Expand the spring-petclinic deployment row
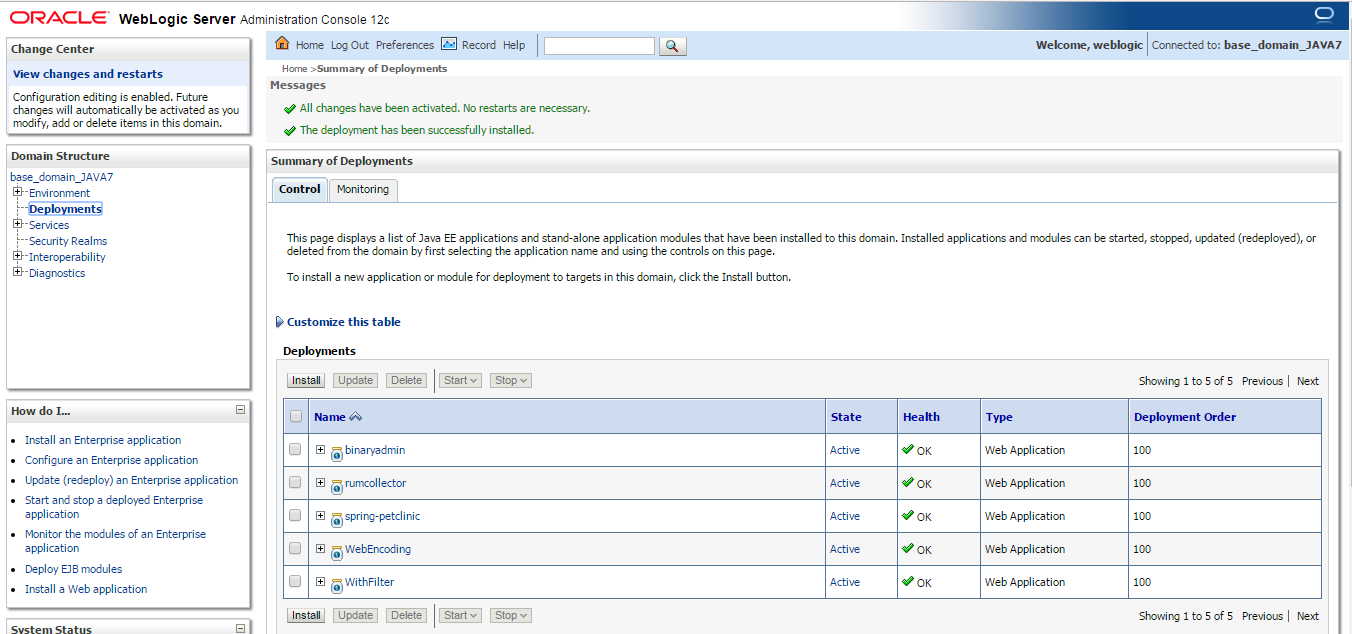Image resolution: width=1352 pixels, height=634 pixels. tap(321, 515)
